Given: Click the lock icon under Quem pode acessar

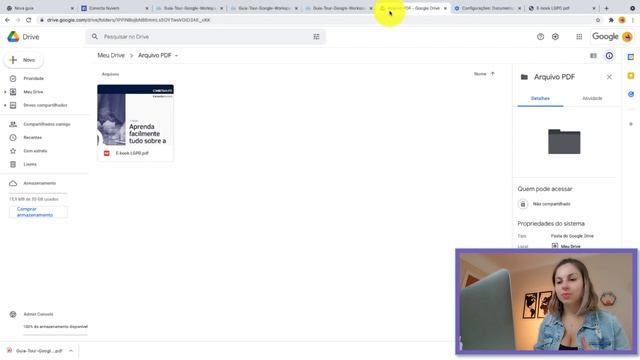Looking at the screenshot, I should click(523, 204).
